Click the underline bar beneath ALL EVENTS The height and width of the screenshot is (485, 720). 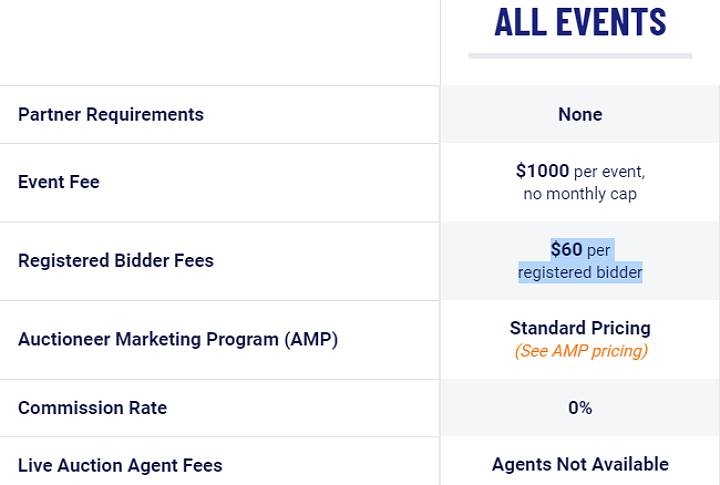580,56
